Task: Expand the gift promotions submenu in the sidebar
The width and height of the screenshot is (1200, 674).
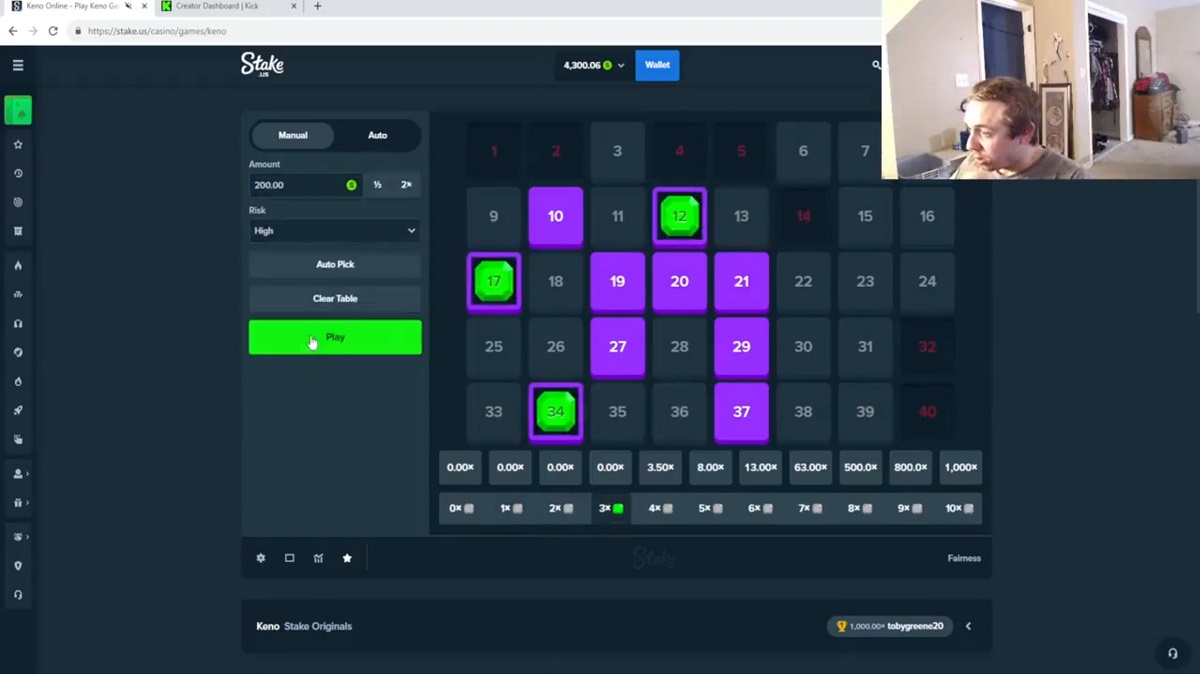Action: pyautogui.click(x=18, y=503)
